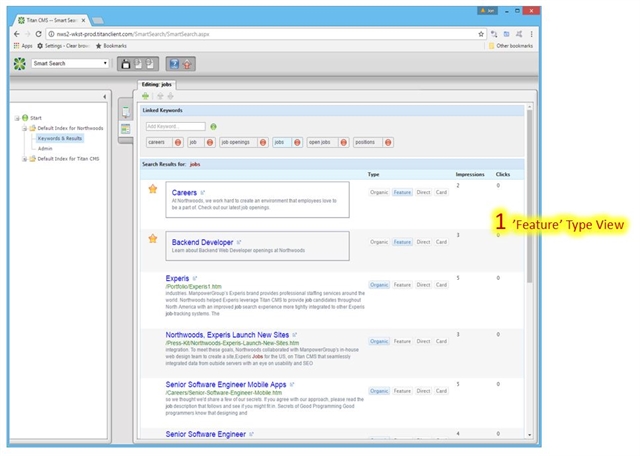Open the Smart Search dropdown
640x456 pixels.
pos(70,63)
